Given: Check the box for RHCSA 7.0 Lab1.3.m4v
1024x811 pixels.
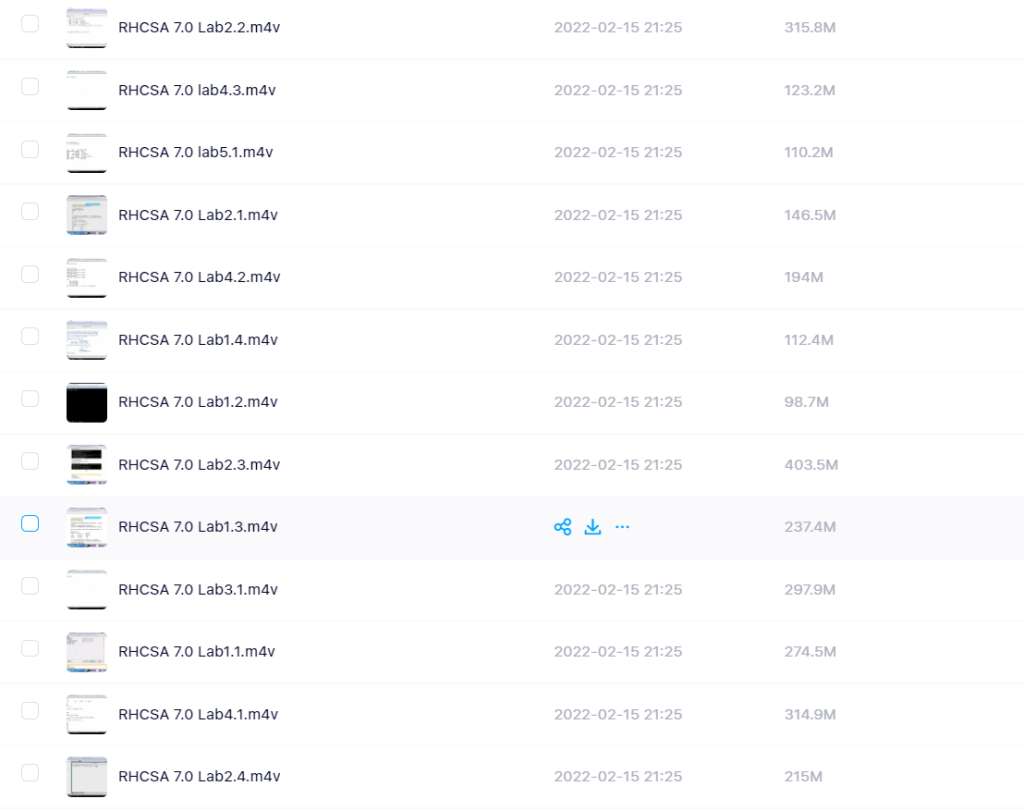Looking at the screenshot, I should (30, 523).
